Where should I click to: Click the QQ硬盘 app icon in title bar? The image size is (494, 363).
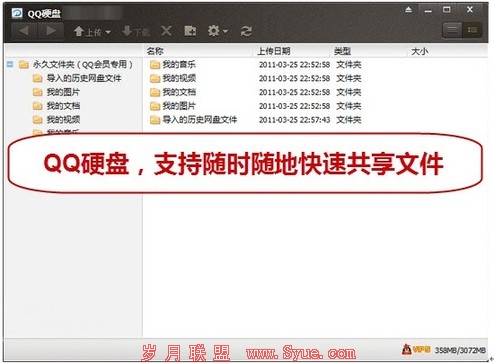pos(17,13)
